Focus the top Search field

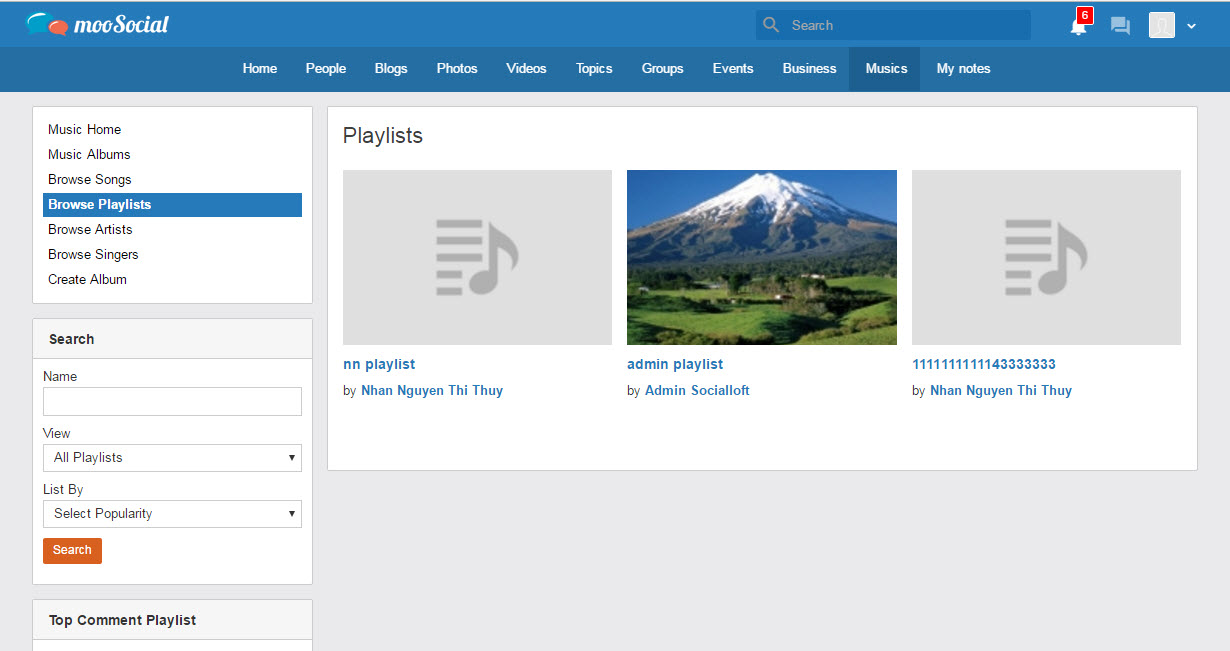coord(893,25)
